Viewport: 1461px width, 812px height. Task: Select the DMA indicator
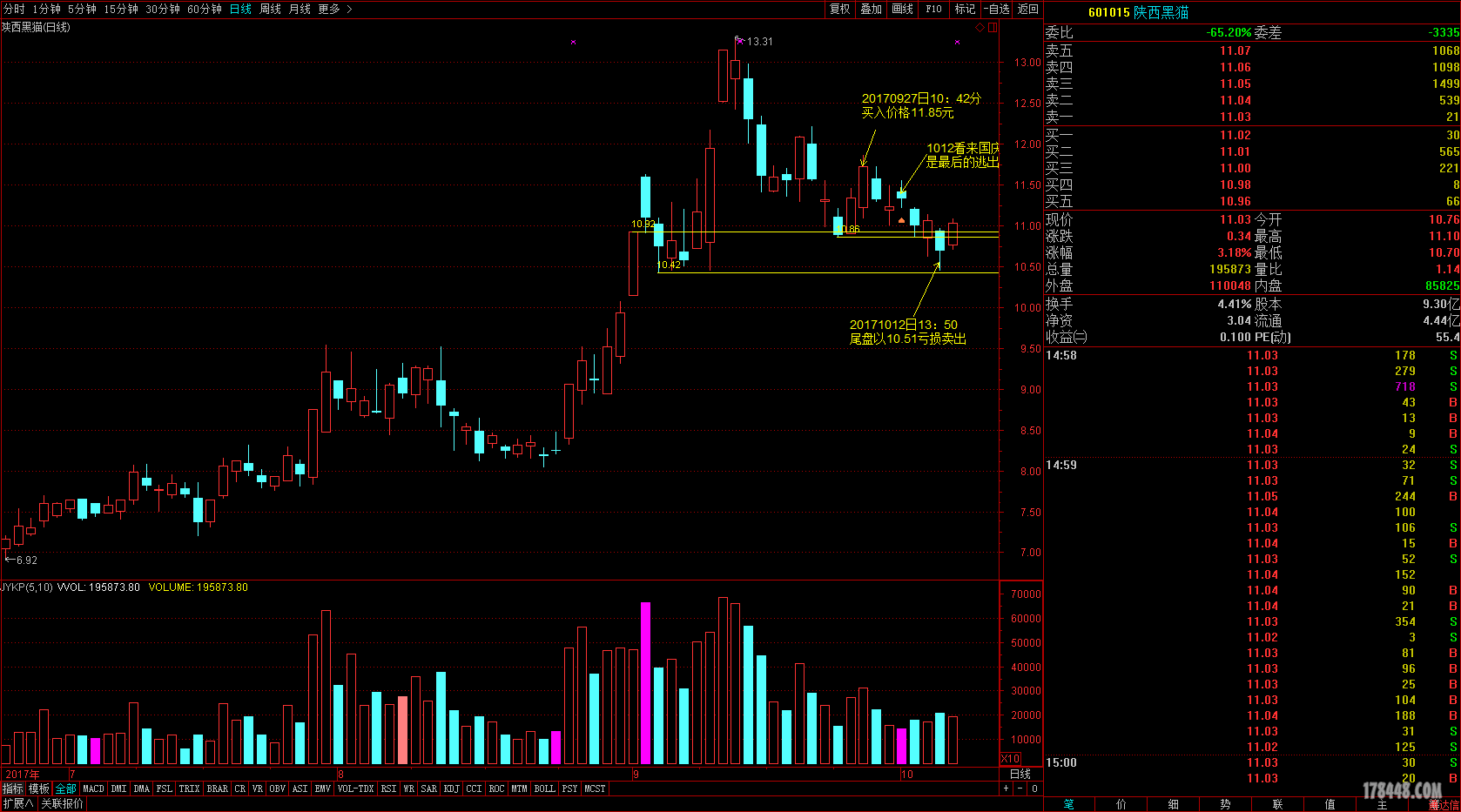tap(141, 789)
